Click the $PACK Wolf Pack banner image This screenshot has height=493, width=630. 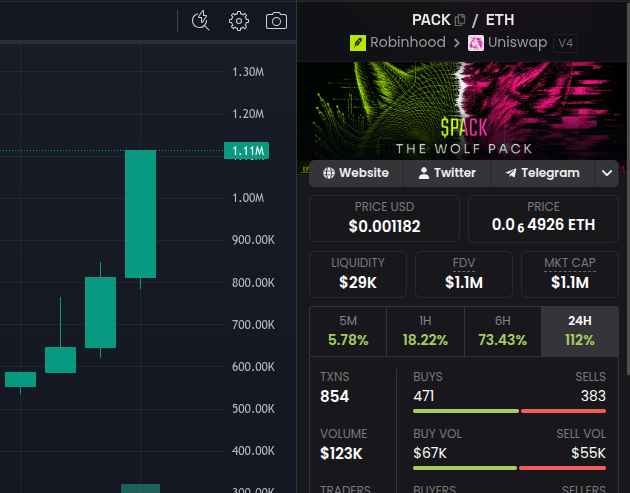(x=463, y=110)
